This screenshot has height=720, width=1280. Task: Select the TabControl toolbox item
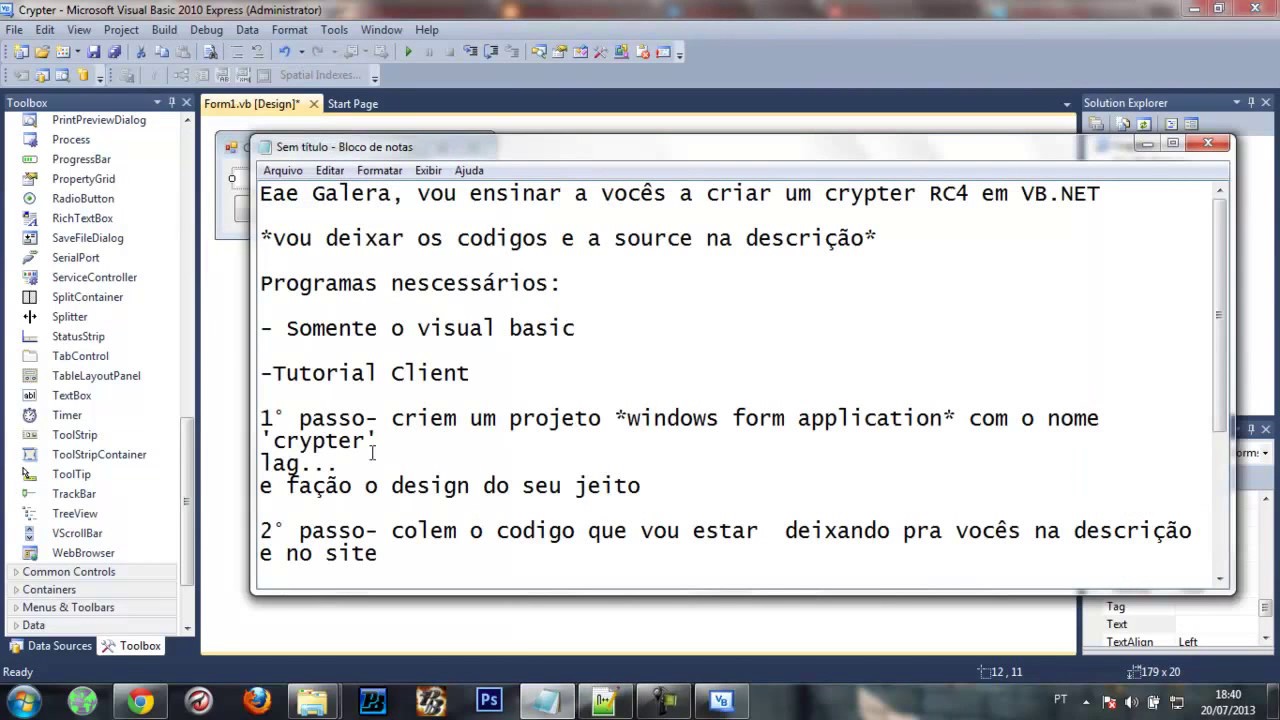coord(80,356)
